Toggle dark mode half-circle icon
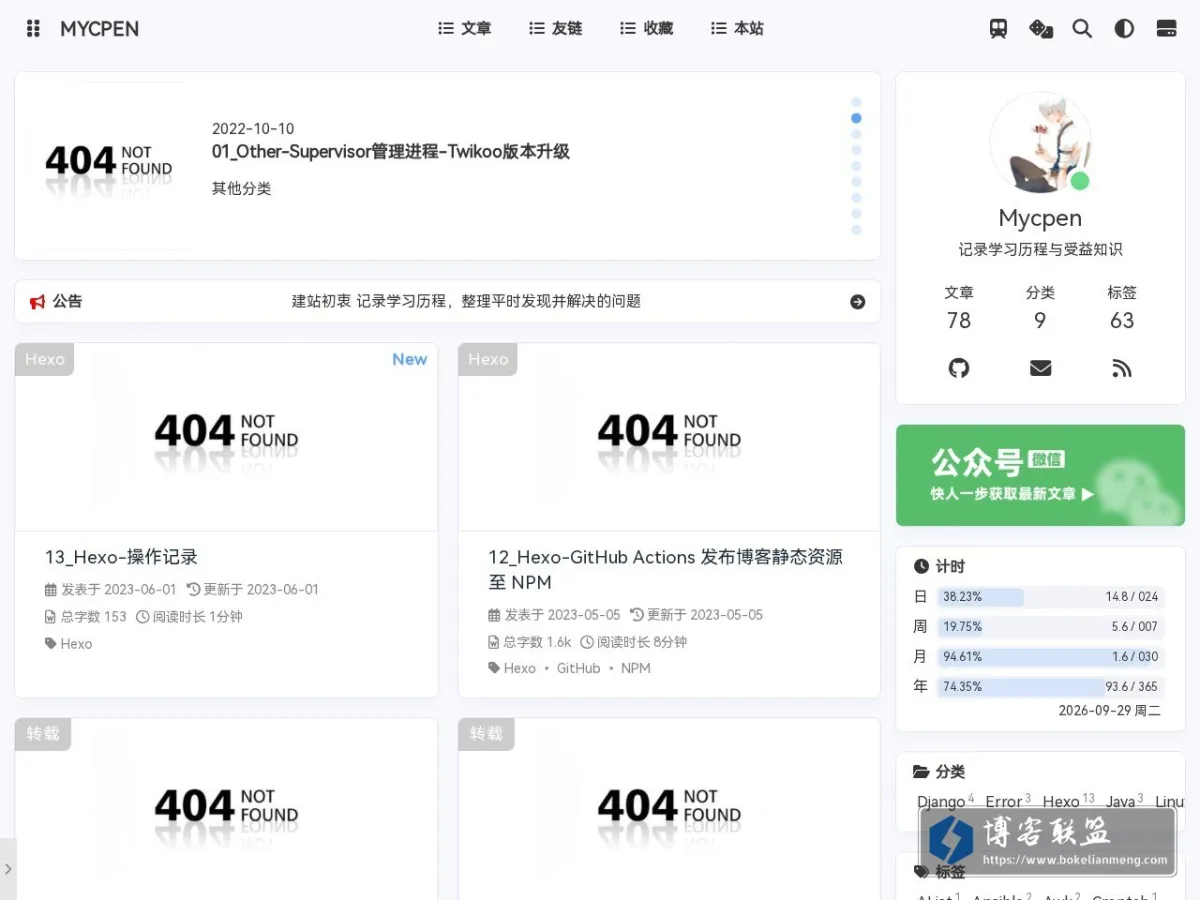 (1124, 29)
